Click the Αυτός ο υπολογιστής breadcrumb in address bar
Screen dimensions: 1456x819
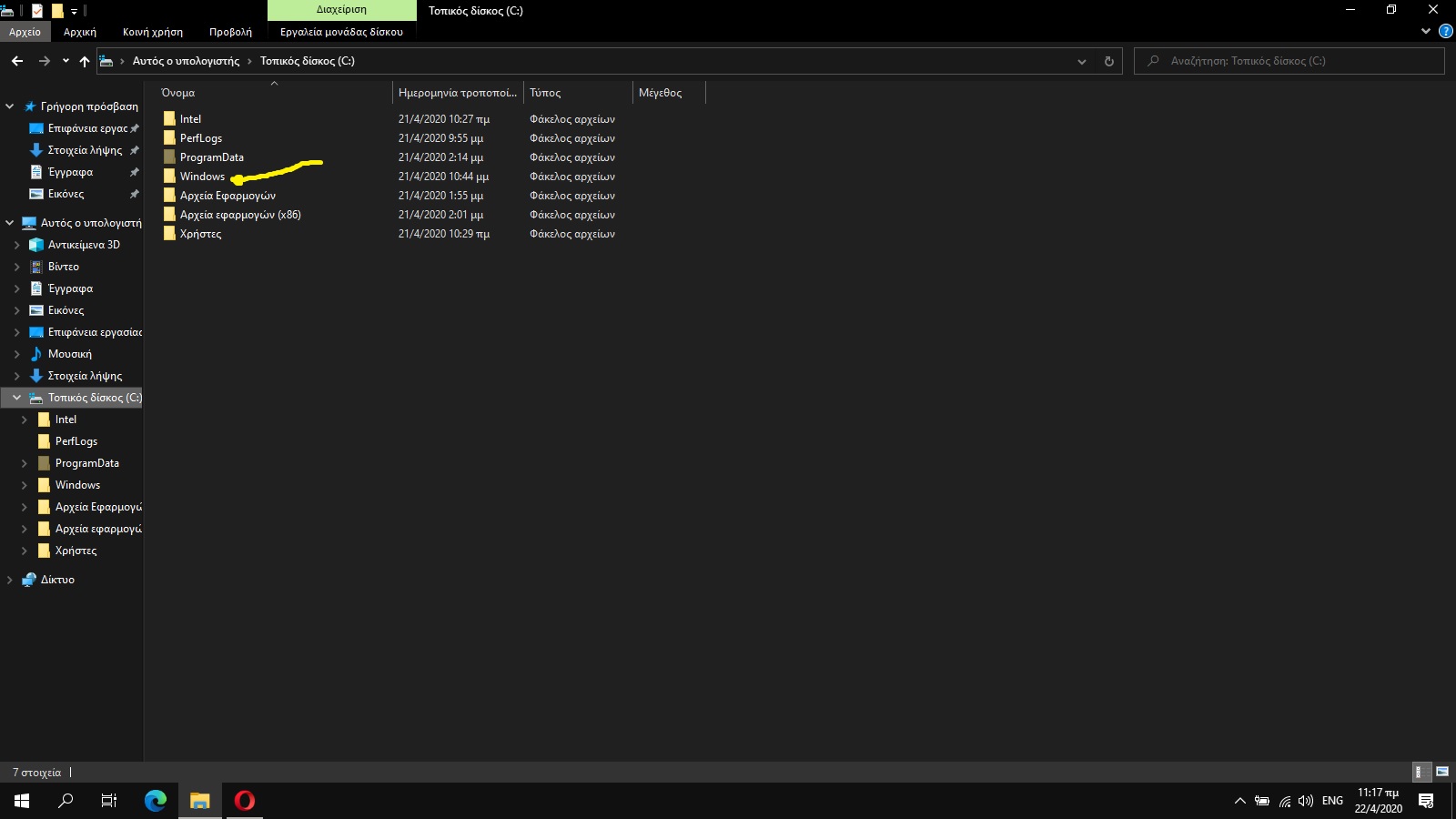point(186,61)
